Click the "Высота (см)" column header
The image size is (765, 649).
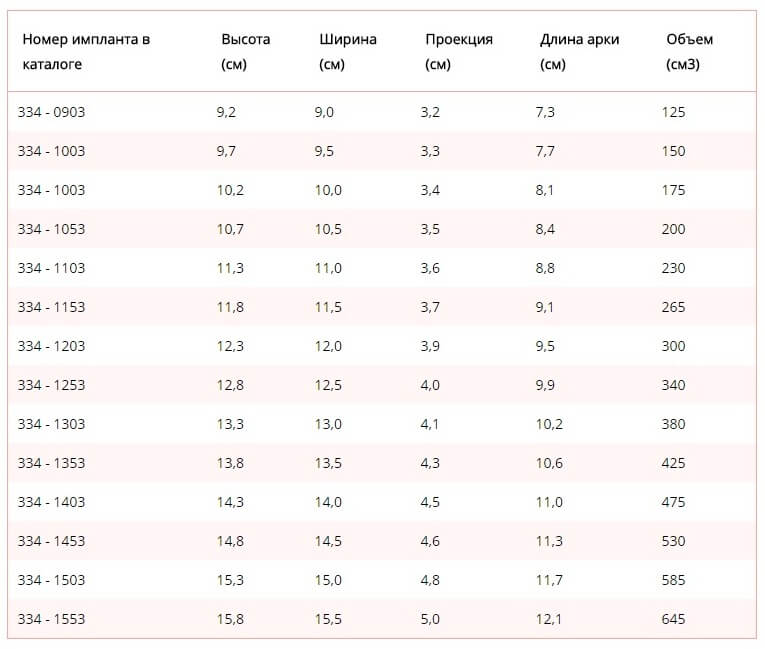246,52
